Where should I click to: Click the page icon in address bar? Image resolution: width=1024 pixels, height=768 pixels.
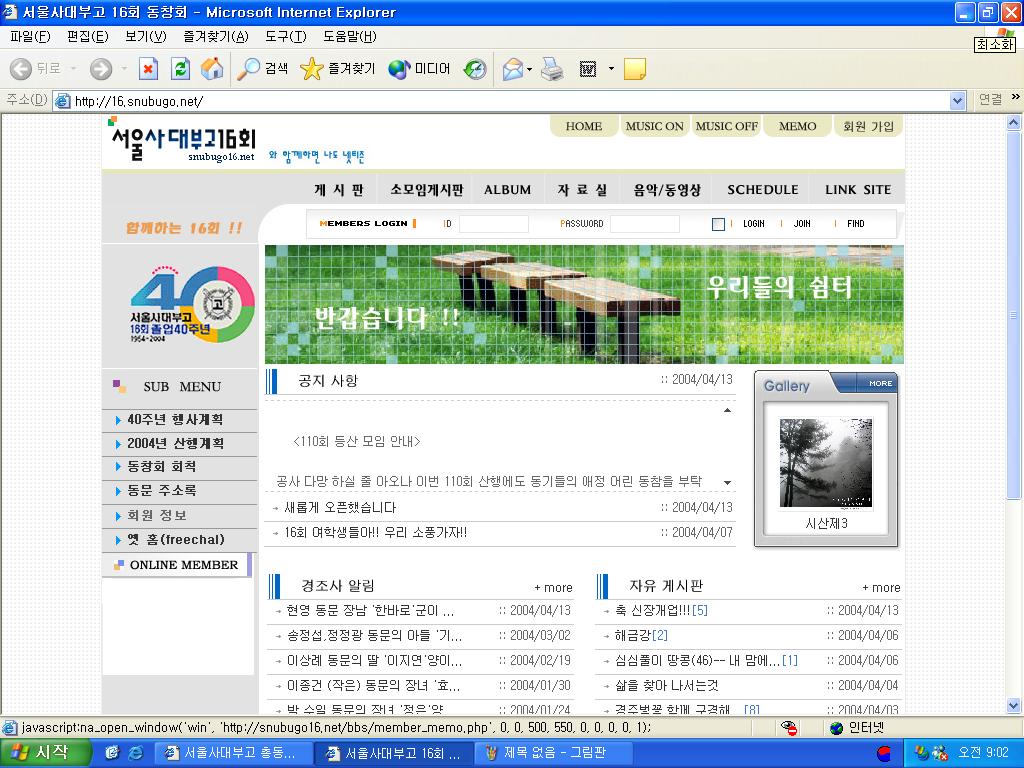pos(63,101)
